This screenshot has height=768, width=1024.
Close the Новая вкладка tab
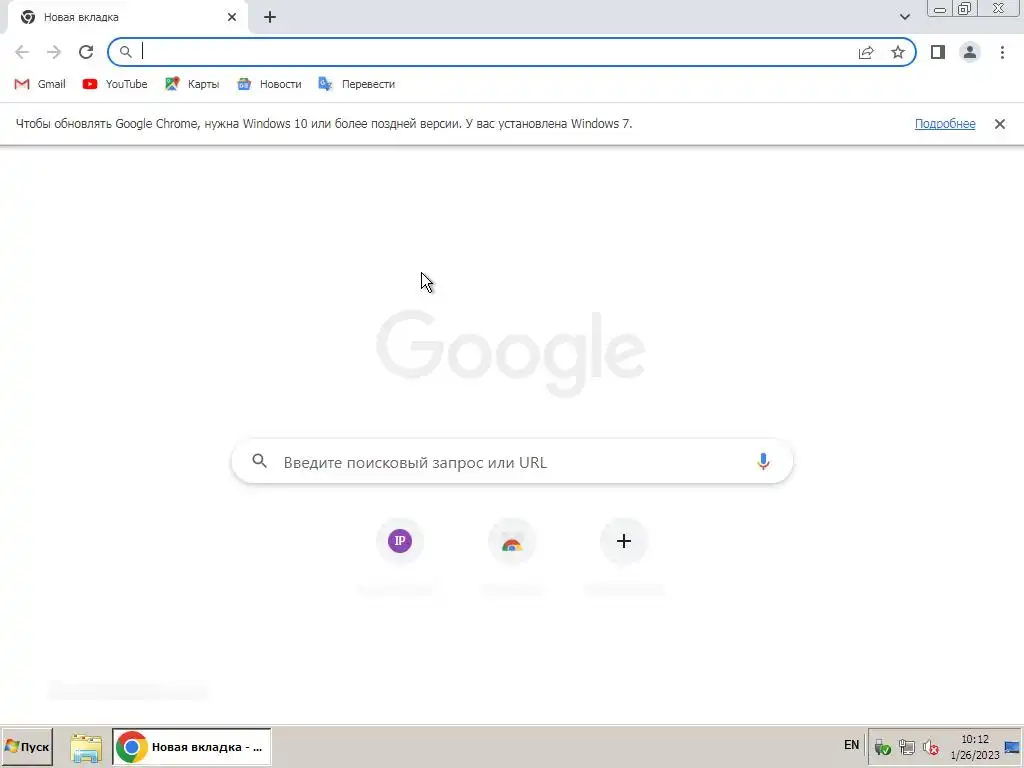[x=232, y=18]
